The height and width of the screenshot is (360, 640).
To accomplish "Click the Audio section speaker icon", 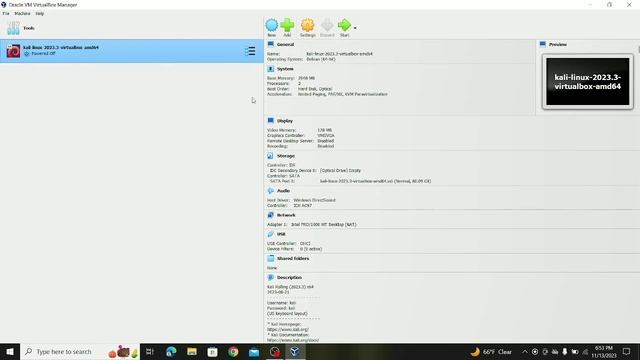I will tap(271, 191).
